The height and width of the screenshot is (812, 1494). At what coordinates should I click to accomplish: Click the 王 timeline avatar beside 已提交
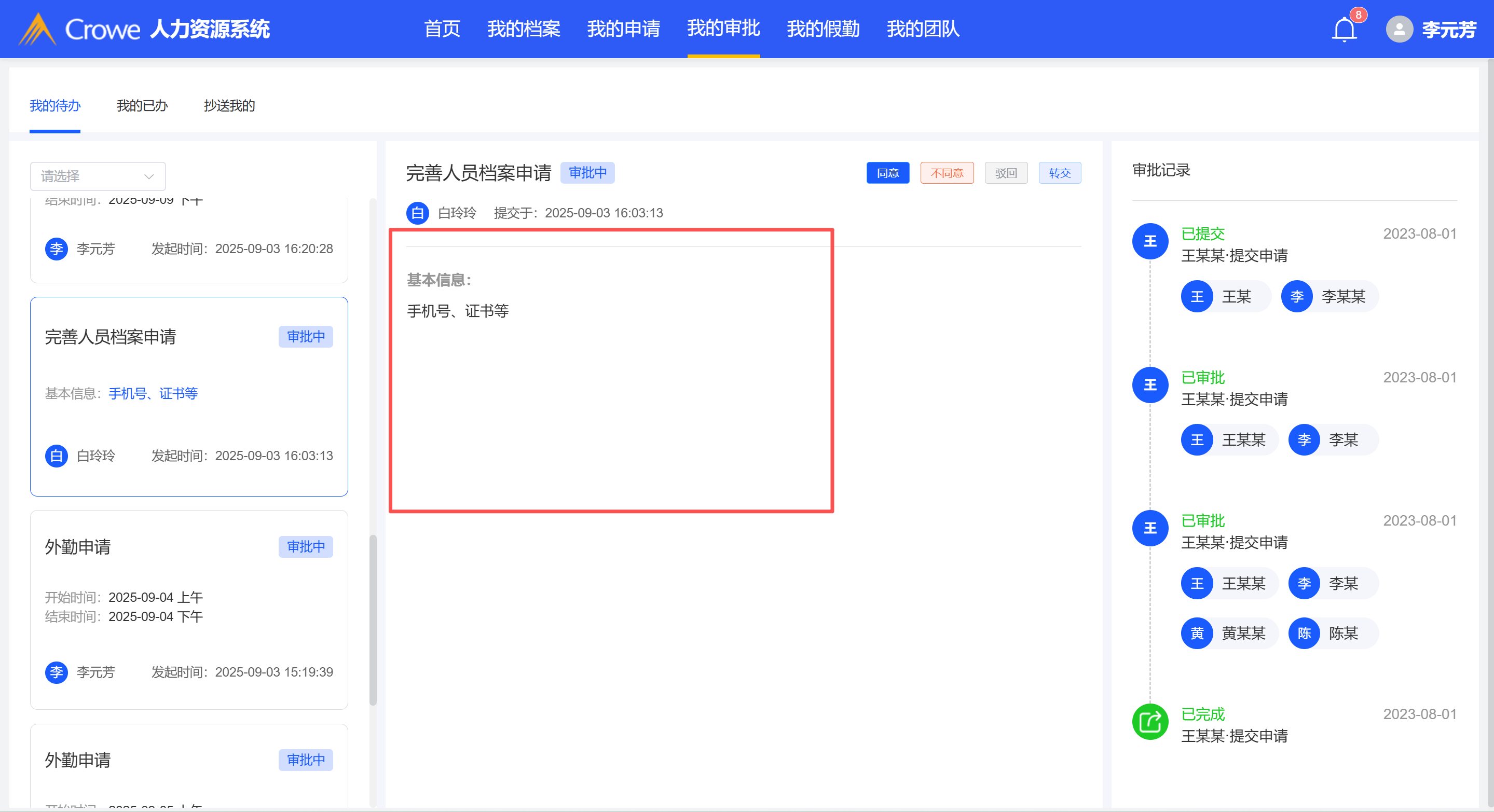coord(1149,241)
